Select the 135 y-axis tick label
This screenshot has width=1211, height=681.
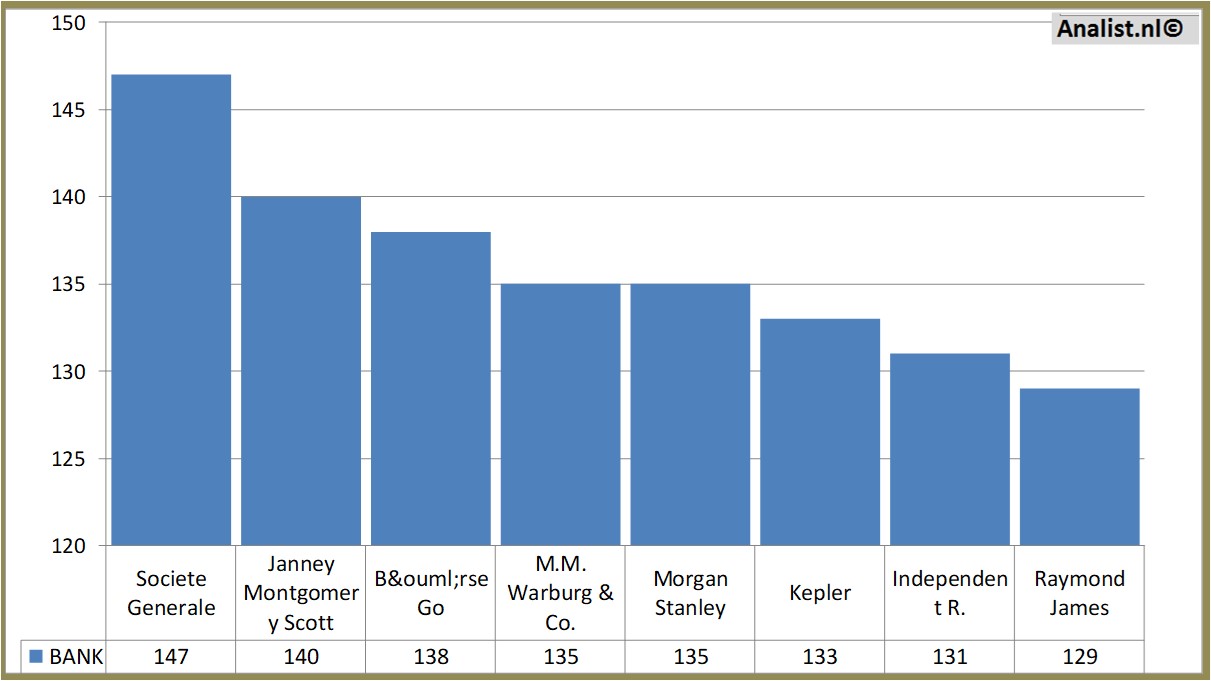69,285
